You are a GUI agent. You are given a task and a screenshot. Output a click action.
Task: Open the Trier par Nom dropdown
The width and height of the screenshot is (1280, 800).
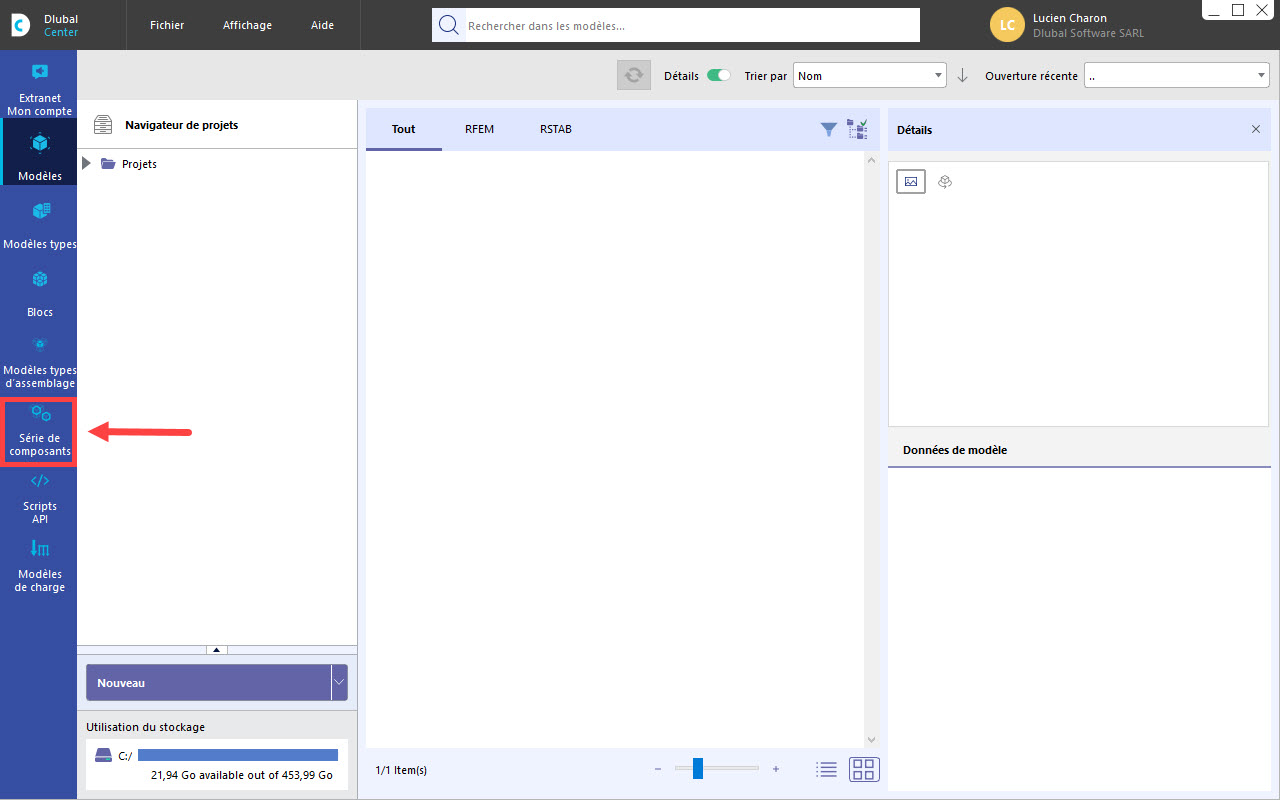pos(870,75)
